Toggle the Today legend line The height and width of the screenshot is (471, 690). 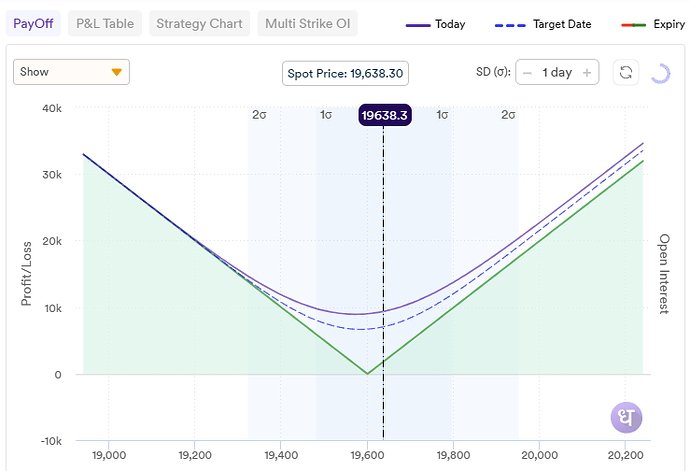coord(435,24)
